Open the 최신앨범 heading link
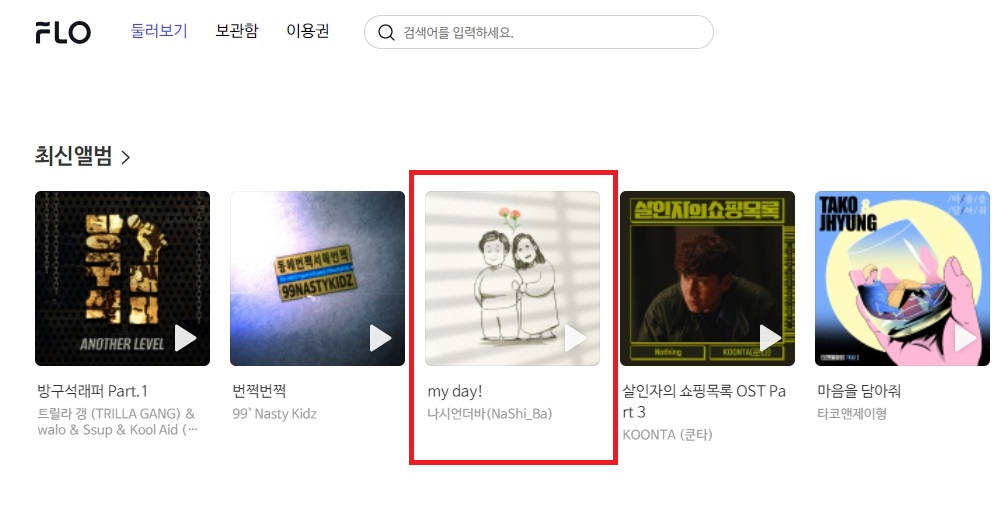The image size is (999, 511). [74, 156]
